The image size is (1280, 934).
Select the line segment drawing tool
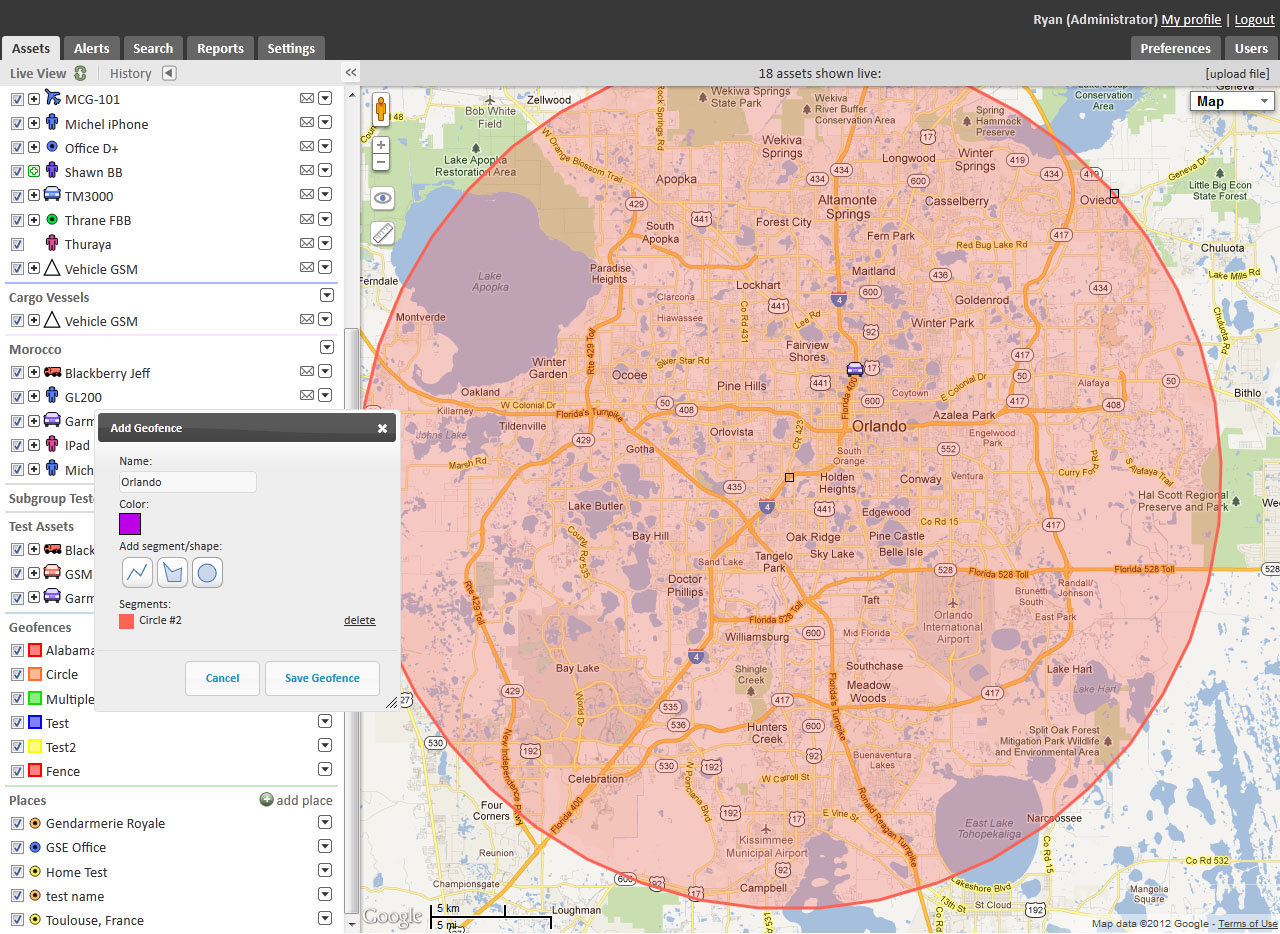(137, 572)
